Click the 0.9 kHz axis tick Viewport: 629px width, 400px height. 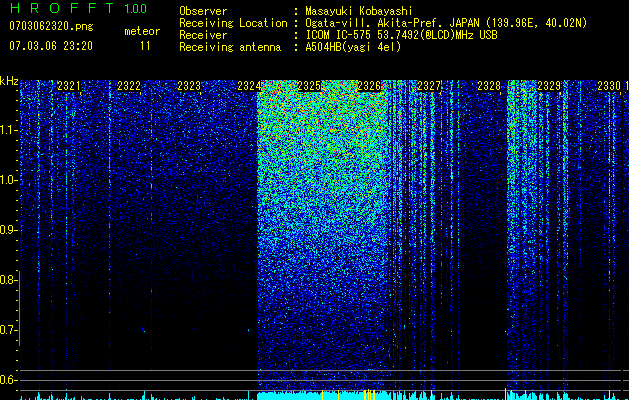8,230
